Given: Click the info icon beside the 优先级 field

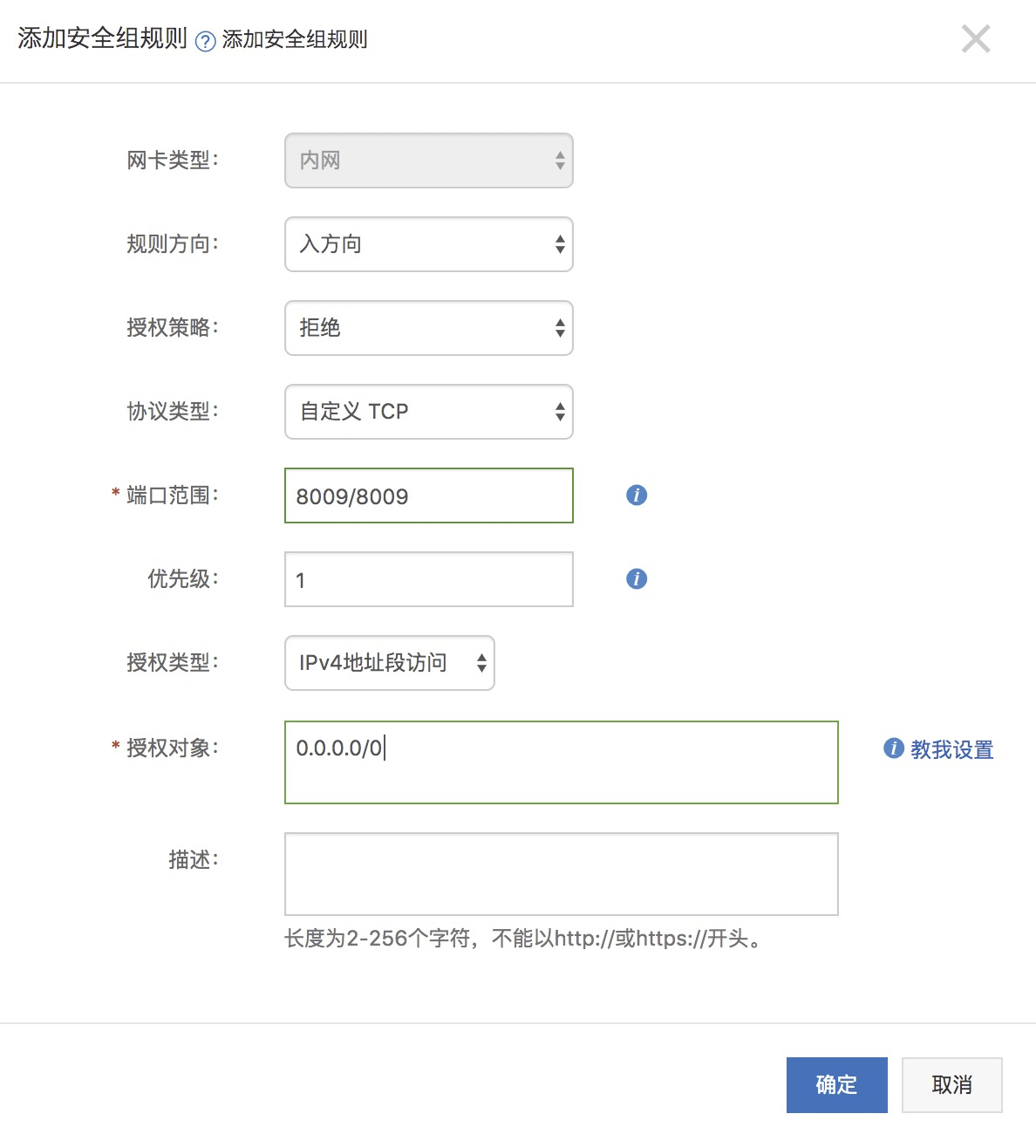Looking at the screenshot, I should (x=636, y=578).
